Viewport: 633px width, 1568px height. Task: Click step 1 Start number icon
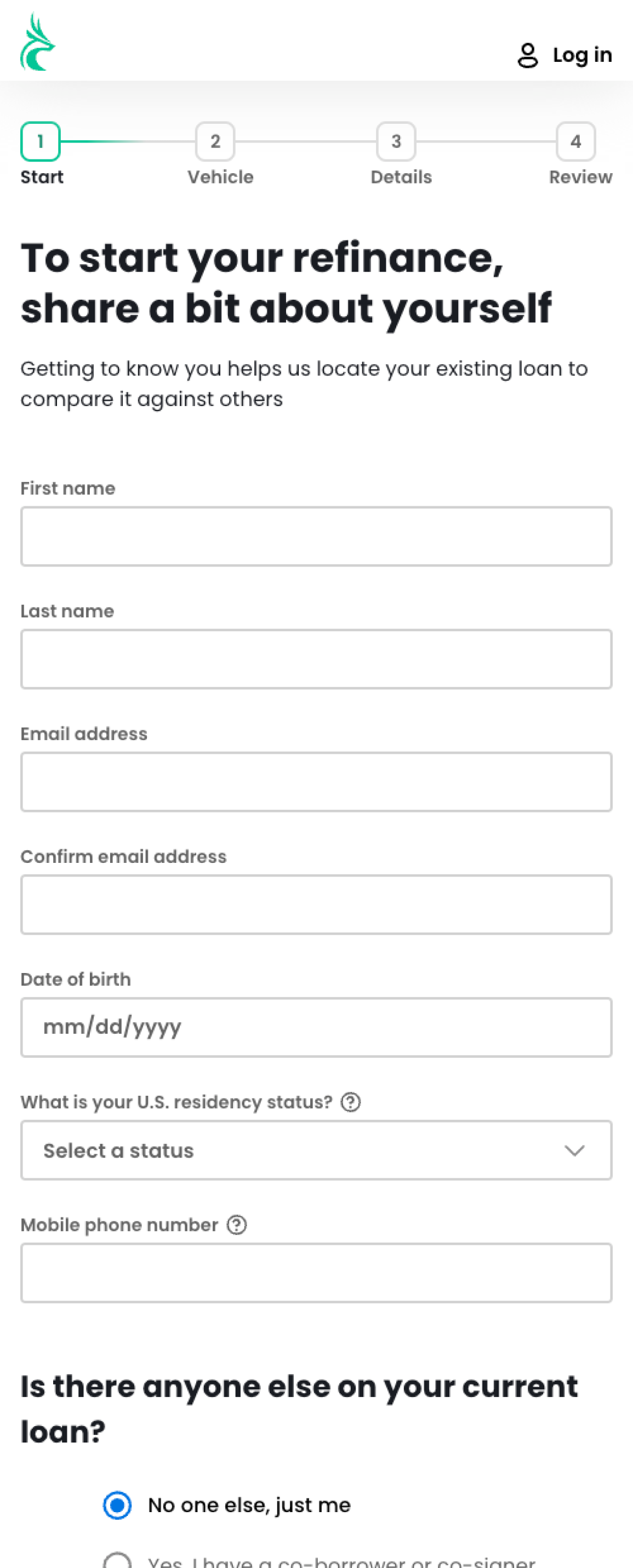(40, 141)
